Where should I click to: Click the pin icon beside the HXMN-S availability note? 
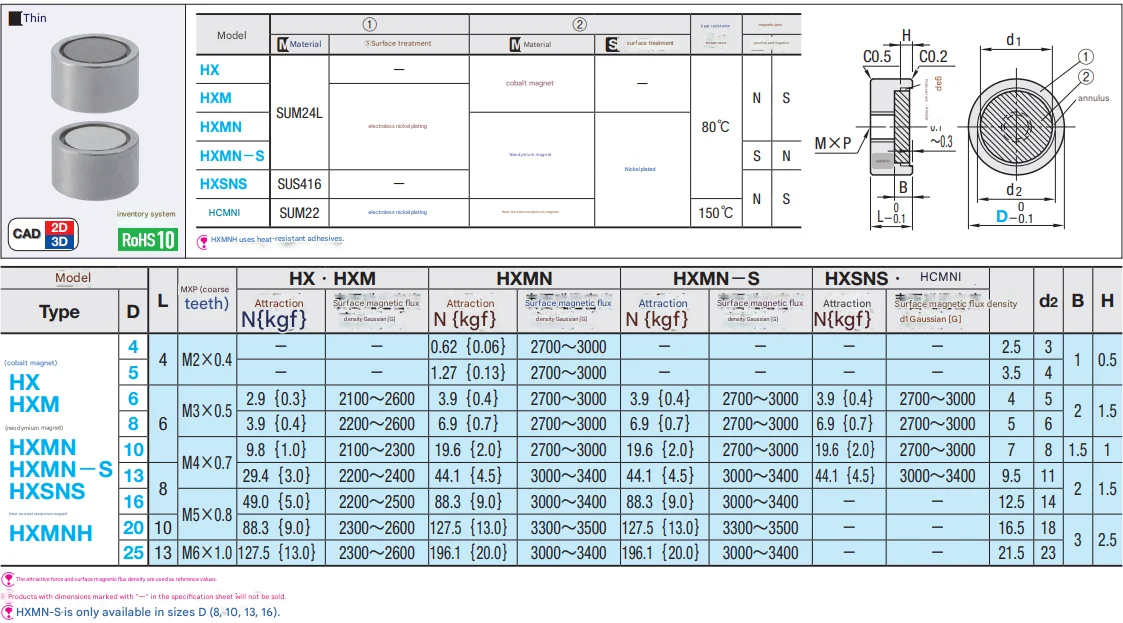click(x=8, y=612)
